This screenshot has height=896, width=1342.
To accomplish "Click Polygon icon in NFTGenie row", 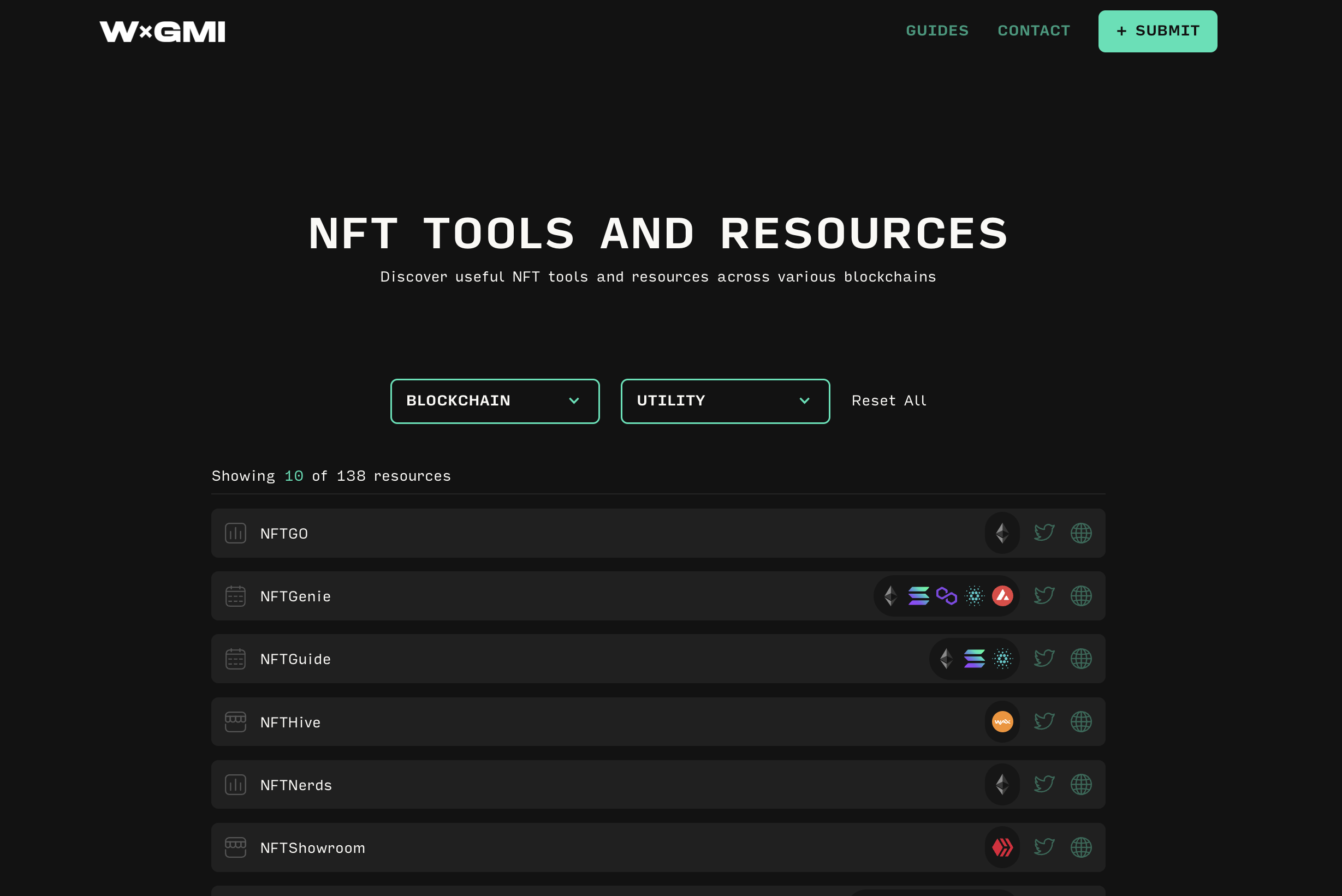I will [x=946, y=596].
